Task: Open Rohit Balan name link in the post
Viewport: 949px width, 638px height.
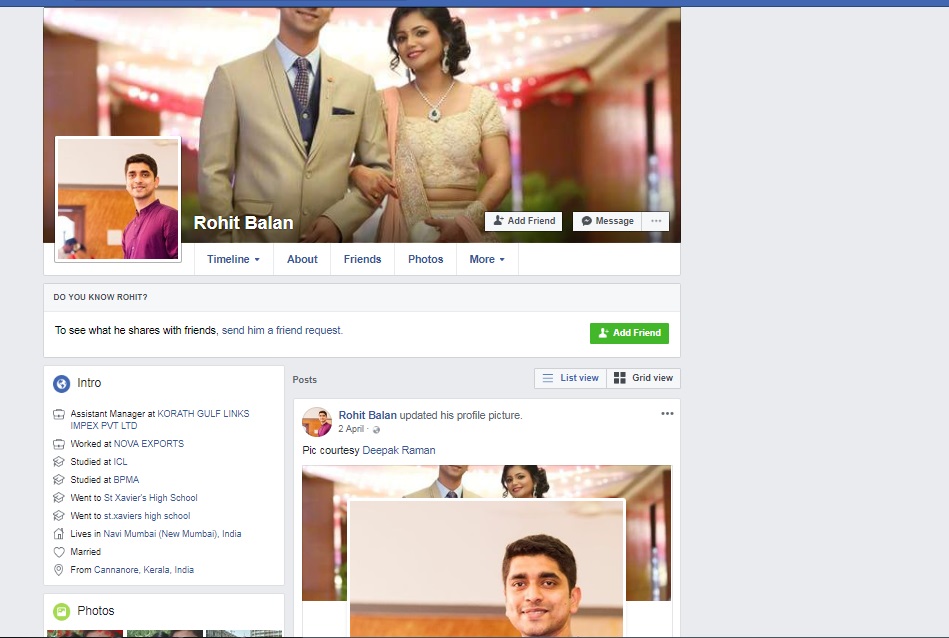Action: (x=367, y=415)
